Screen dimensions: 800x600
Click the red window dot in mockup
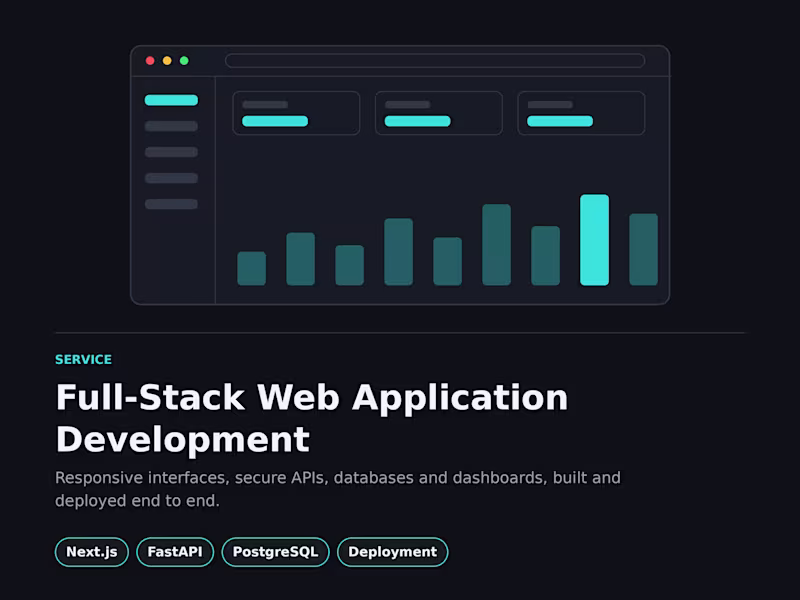[150, 61]
